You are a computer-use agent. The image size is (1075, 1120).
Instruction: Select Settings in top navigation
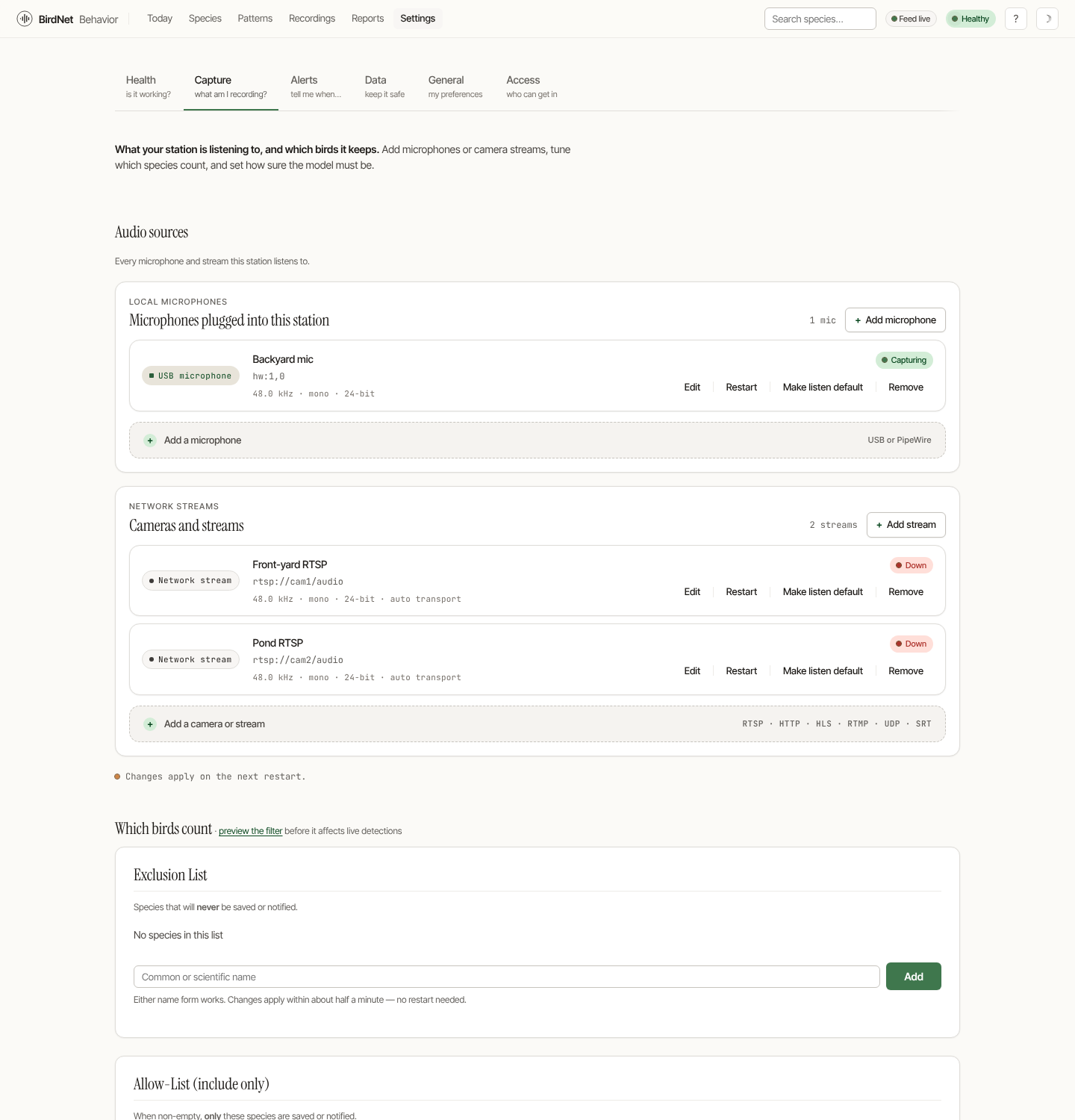(x=418, y=19)
